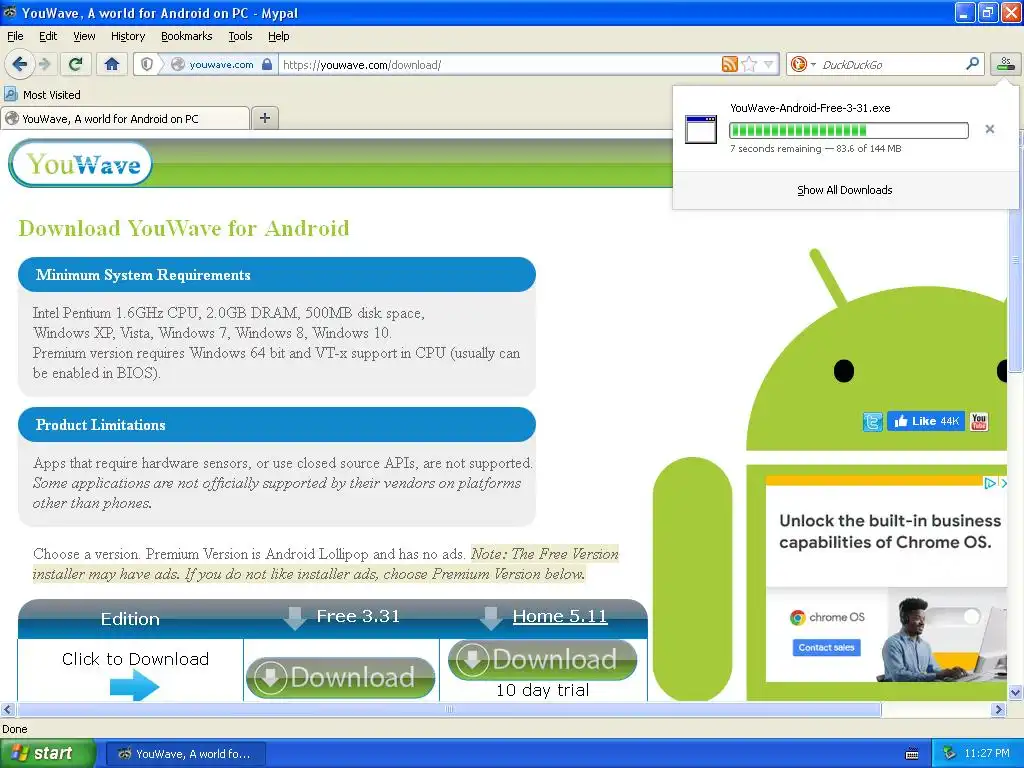Click the magnifier search go button
Screen dimensions: 1024x768
click(972, 64)
